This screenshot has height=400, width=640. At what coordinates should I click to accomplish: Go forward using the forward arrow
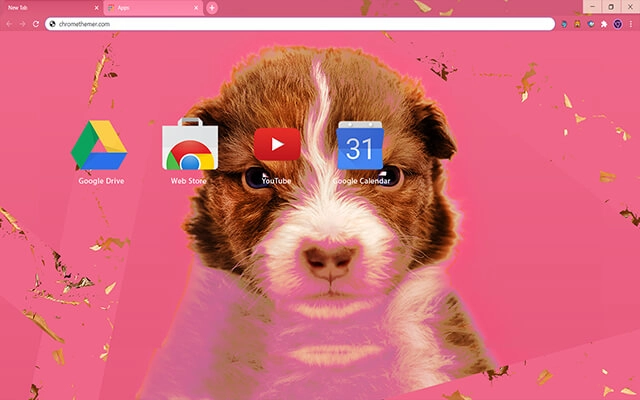pos(22,24)
